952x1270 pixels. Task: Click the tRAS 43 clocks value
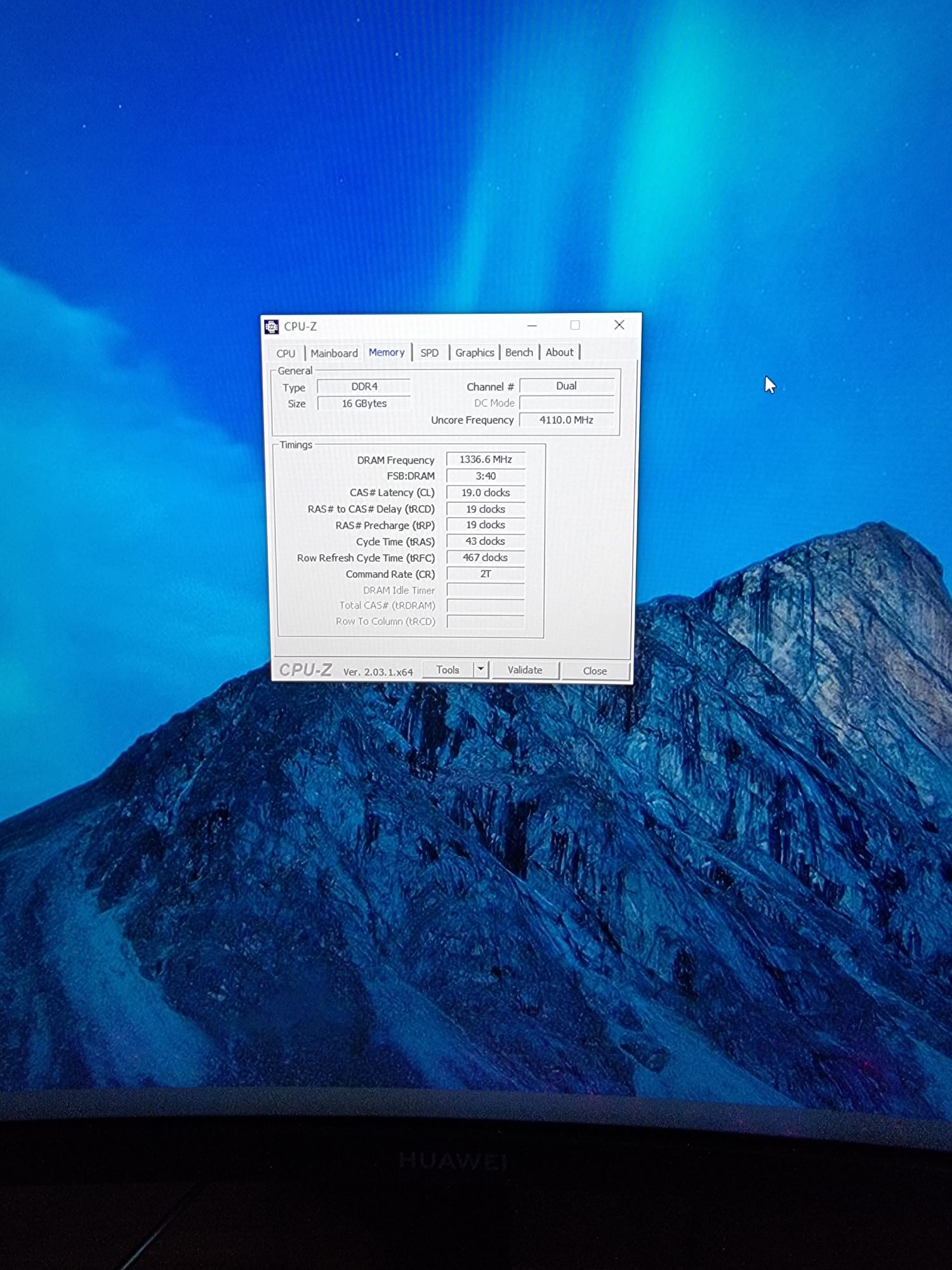click(486, 541)
